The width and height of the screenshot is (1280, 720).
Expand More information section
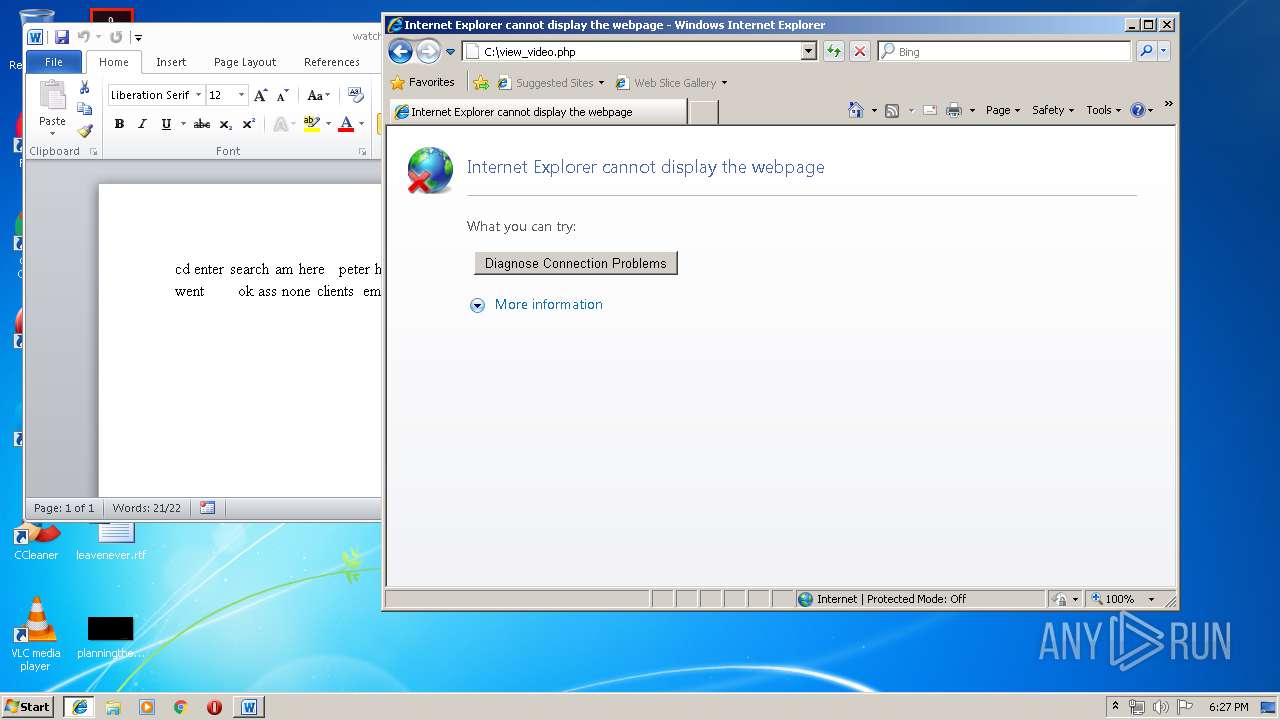point(536,305)
